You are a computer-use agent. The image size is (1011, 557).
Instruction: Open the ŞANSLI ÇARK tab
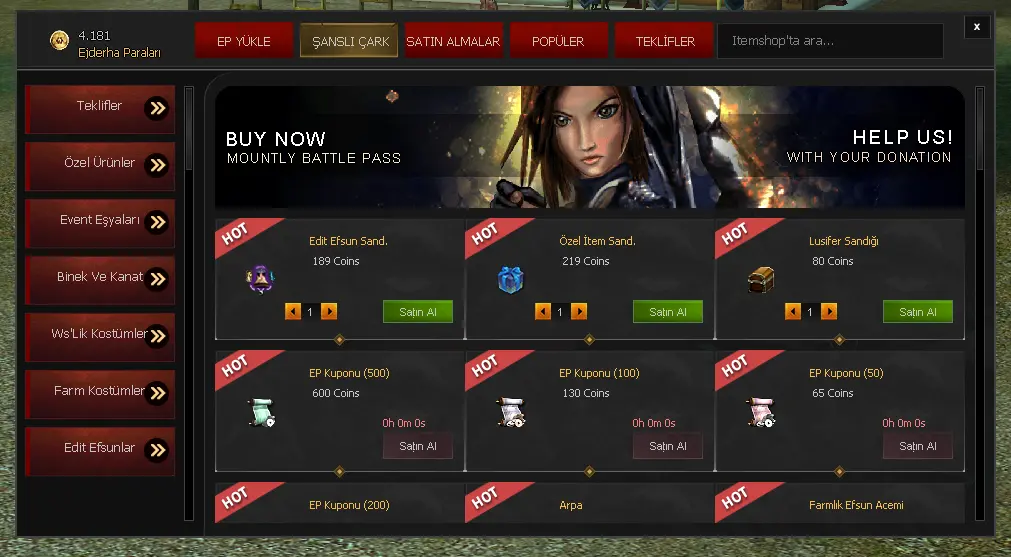point(349,41)
